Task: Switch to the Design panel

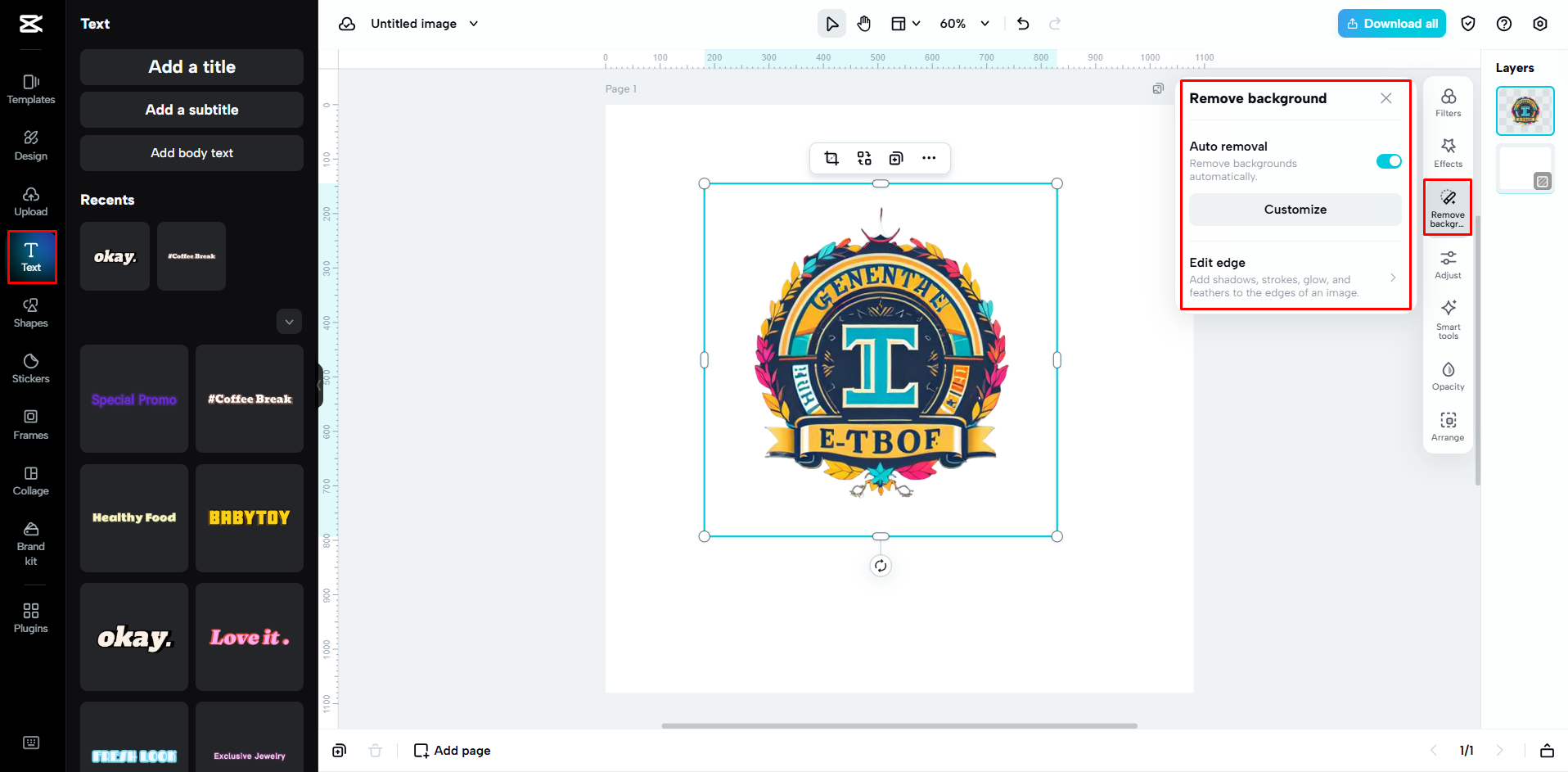Action: click(x=30, y=146)
